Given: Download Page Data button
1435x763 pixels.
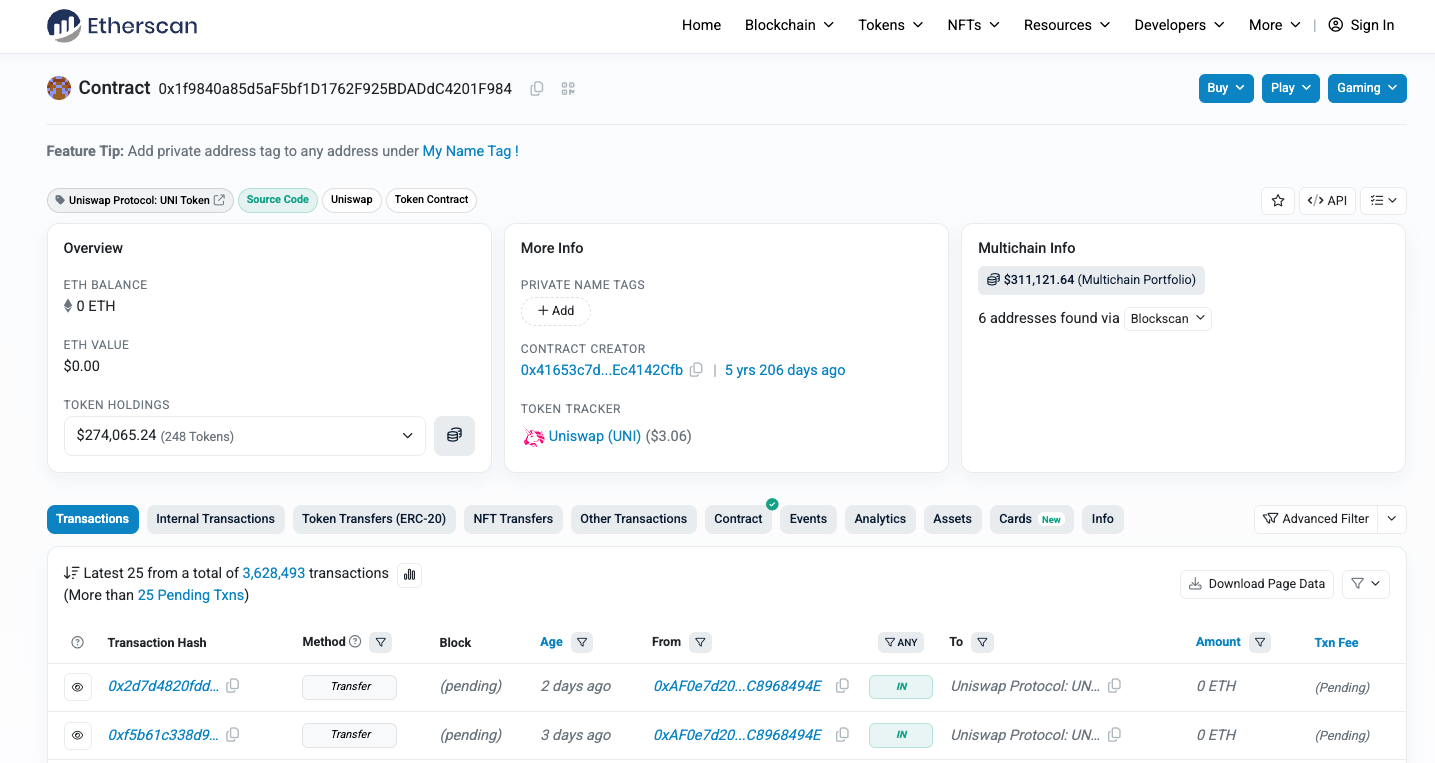Looking at the screenshot, I should (x=1257, y=584).
